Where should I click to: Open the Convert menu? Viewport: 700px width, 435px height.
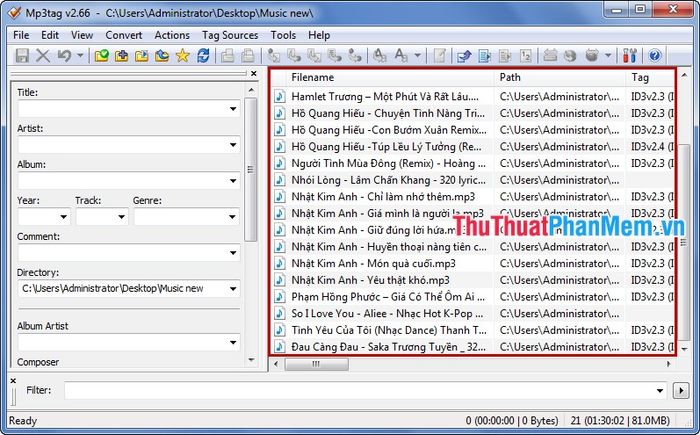tap(124, 35)
